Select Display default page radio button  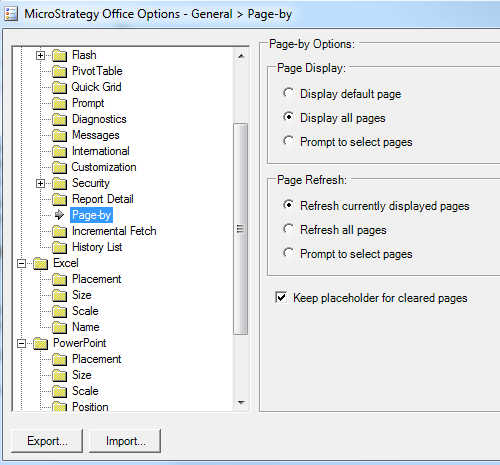coord(289,93)
